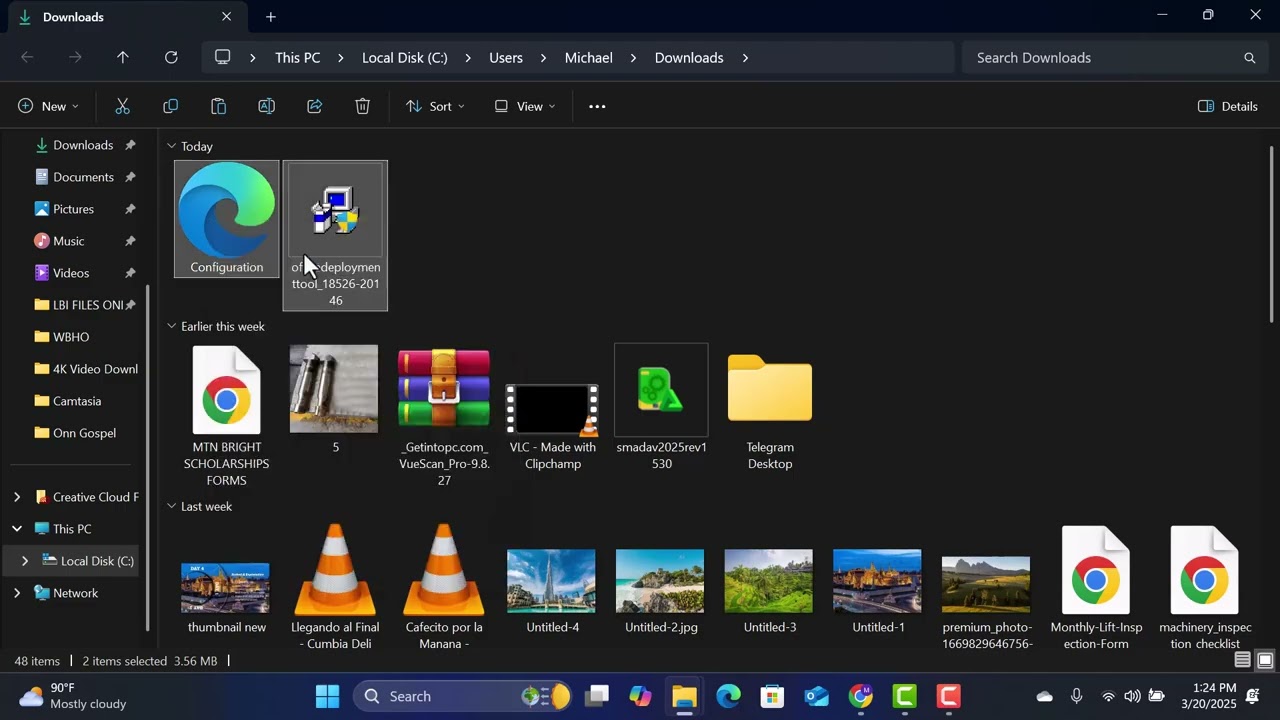Unpin Videos from Quick access
1280x720 pixels.
coord(130,273)
